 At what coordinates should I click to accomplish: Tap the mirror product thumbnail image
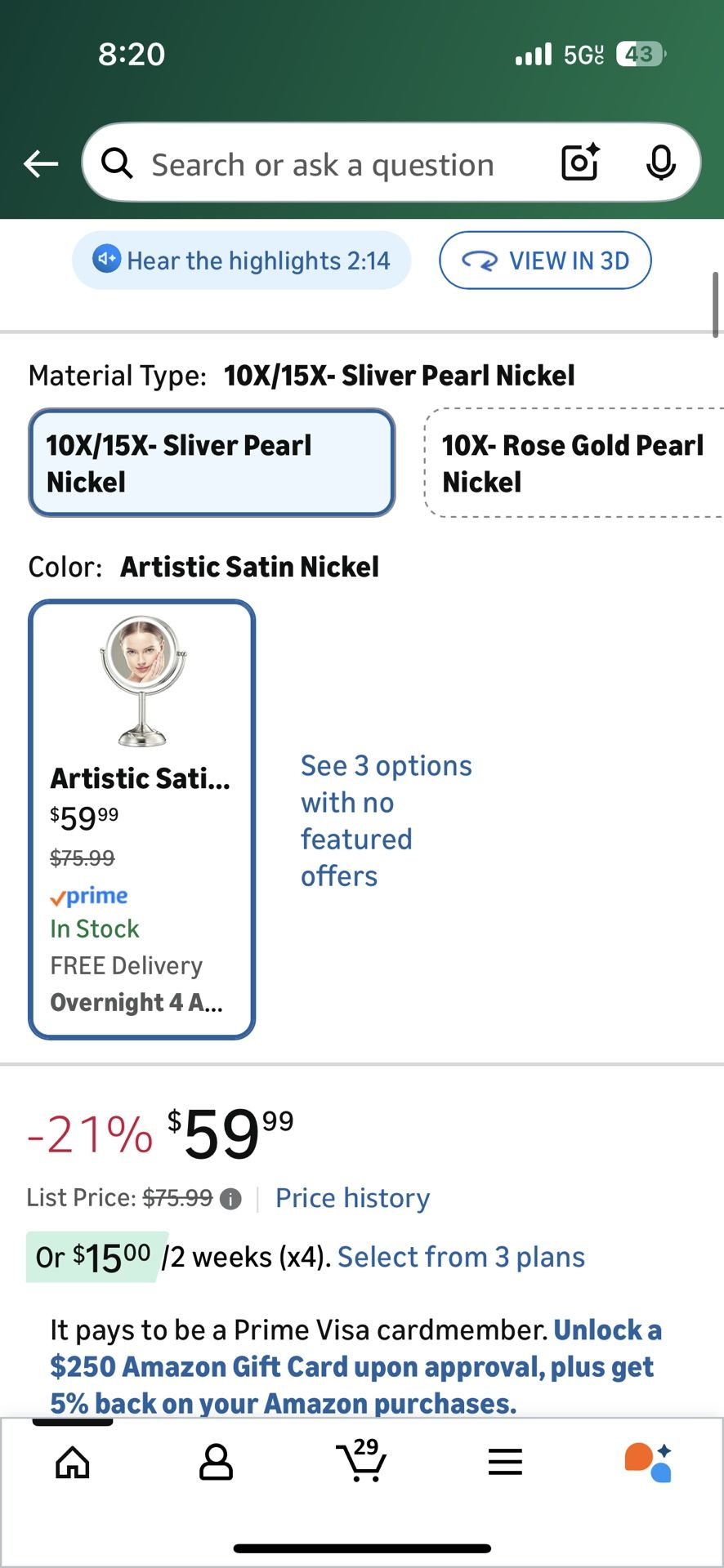pos(142,680)
